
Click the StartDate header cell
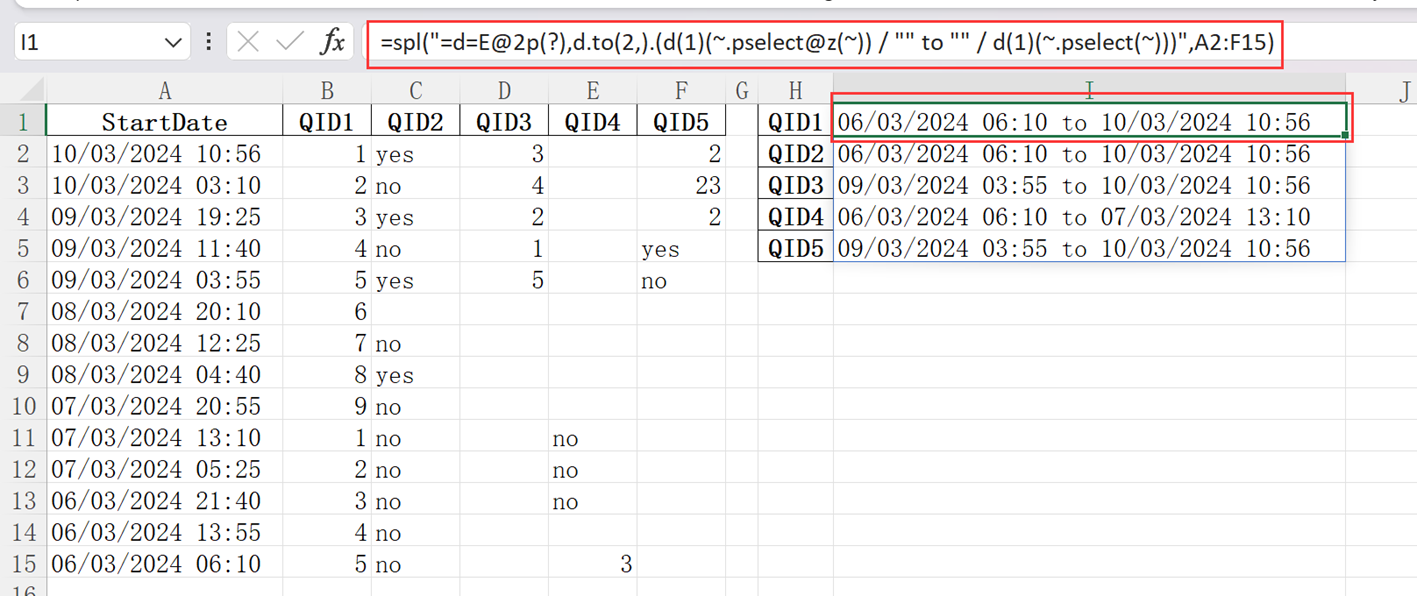coord(165,122)
